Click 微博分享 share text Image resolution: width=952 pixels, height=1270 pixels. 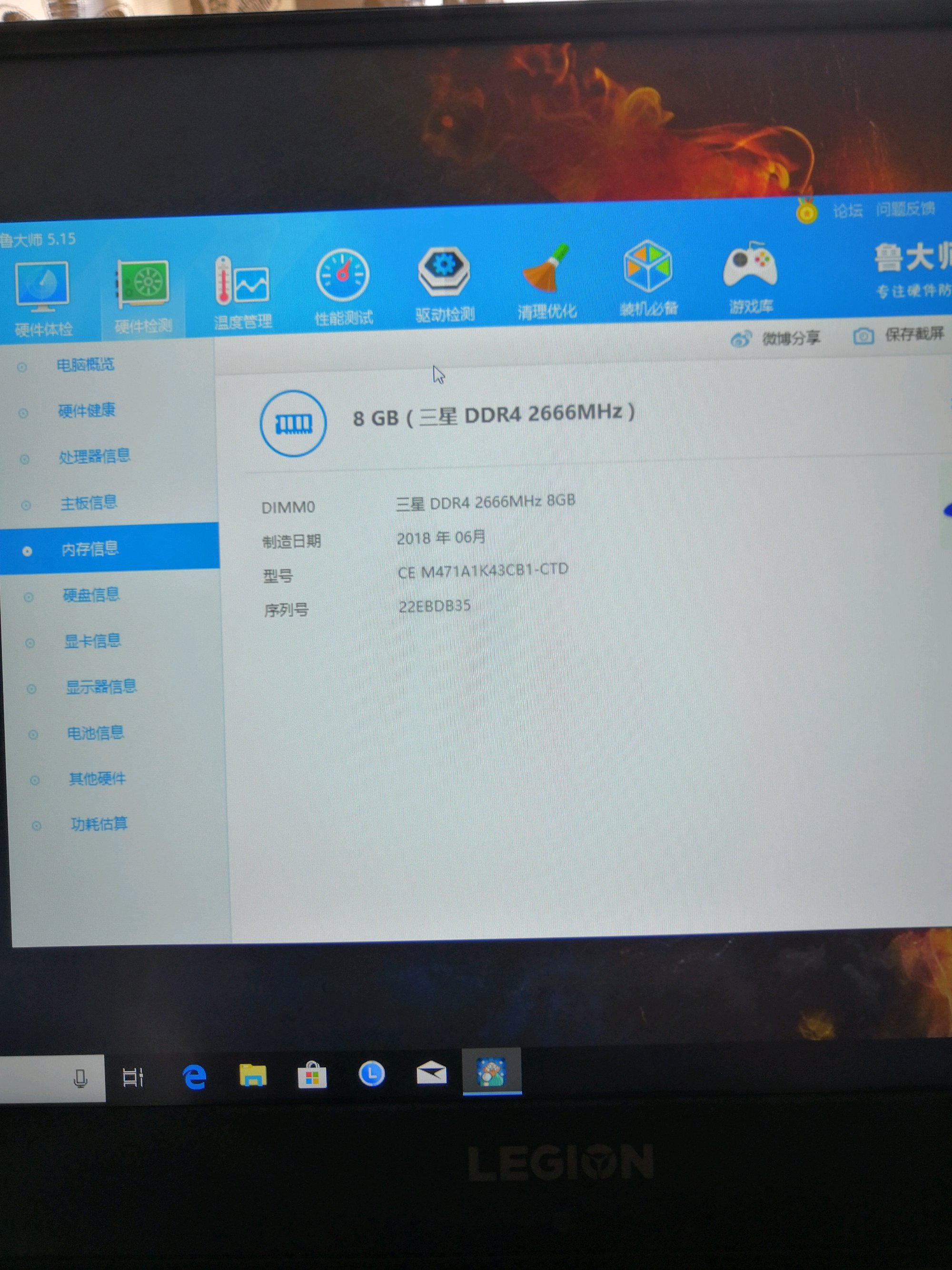(791, 338)
